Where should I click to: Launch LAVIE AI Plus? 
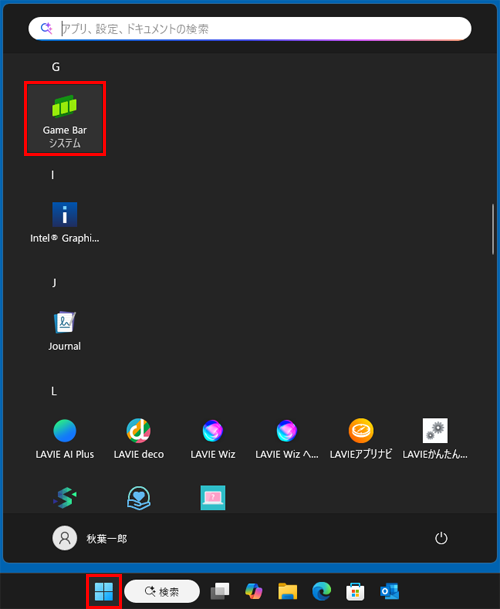[x=65, y=438]
